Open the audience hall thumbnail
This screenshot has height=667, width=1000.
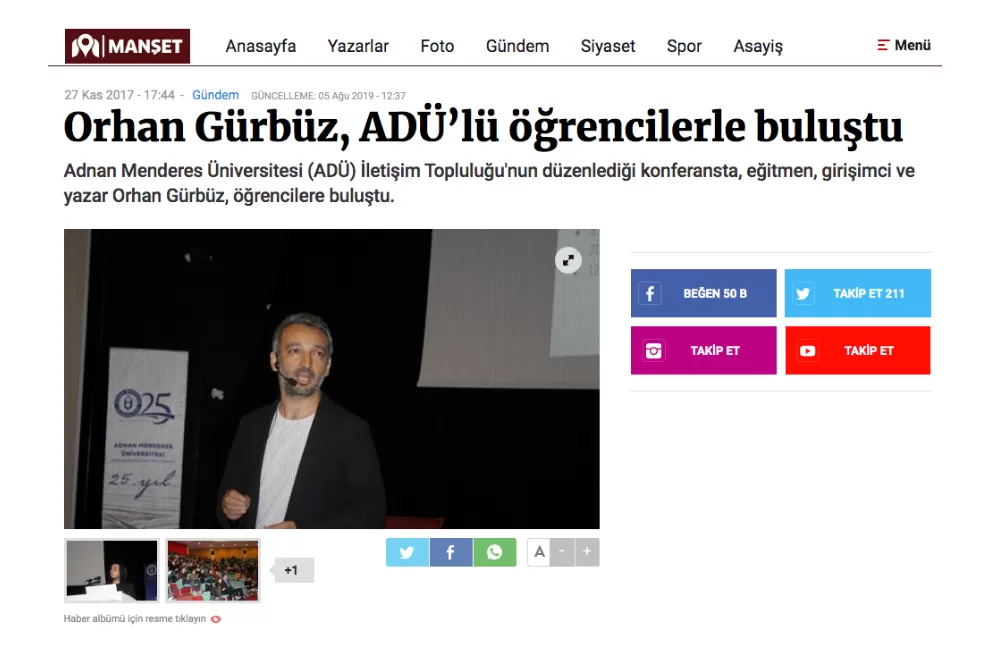213,571
